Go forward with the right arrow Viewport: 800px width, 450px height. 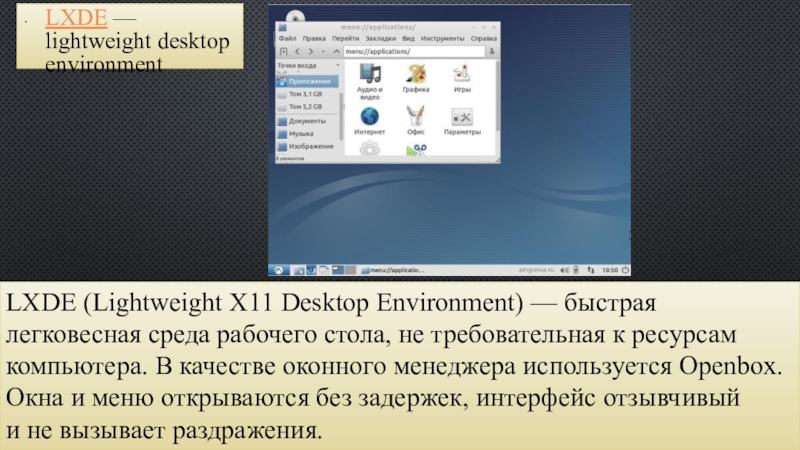point(311,52)
